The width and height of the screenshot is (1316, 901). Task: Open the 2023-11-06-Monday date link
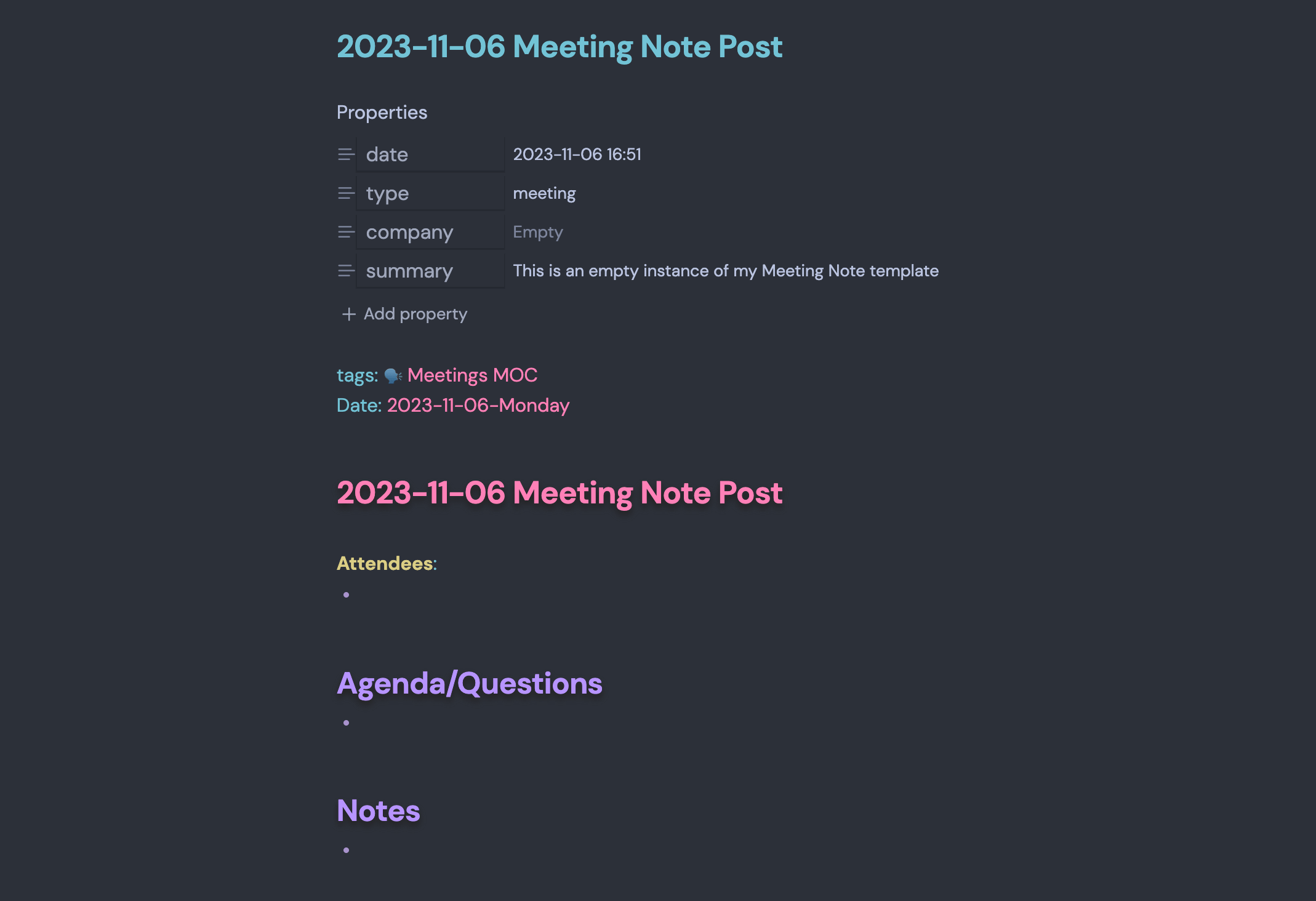point(478,405)
